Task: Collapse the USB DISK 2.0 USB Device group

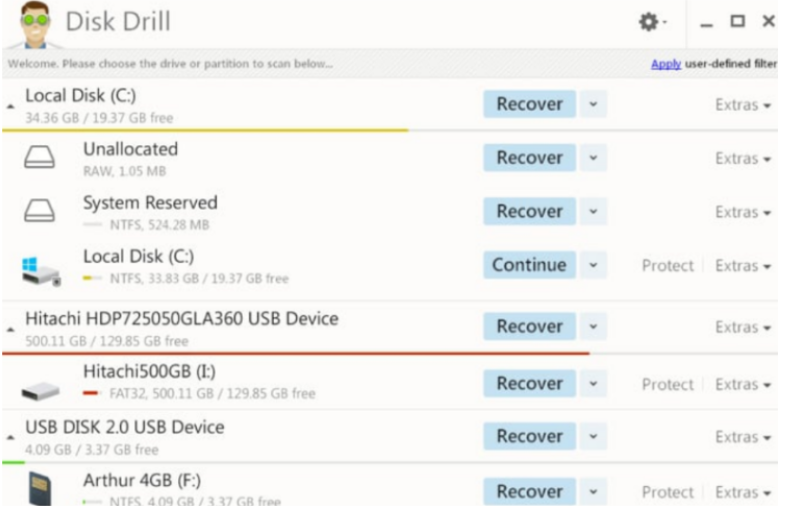Action: [11, 437]
